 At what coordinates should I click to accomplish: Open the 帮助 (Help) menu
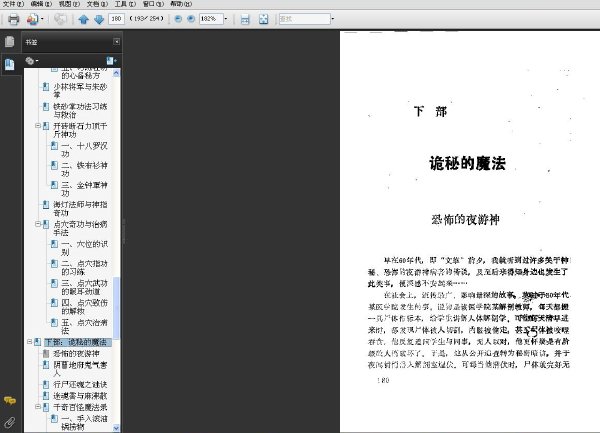181,4
